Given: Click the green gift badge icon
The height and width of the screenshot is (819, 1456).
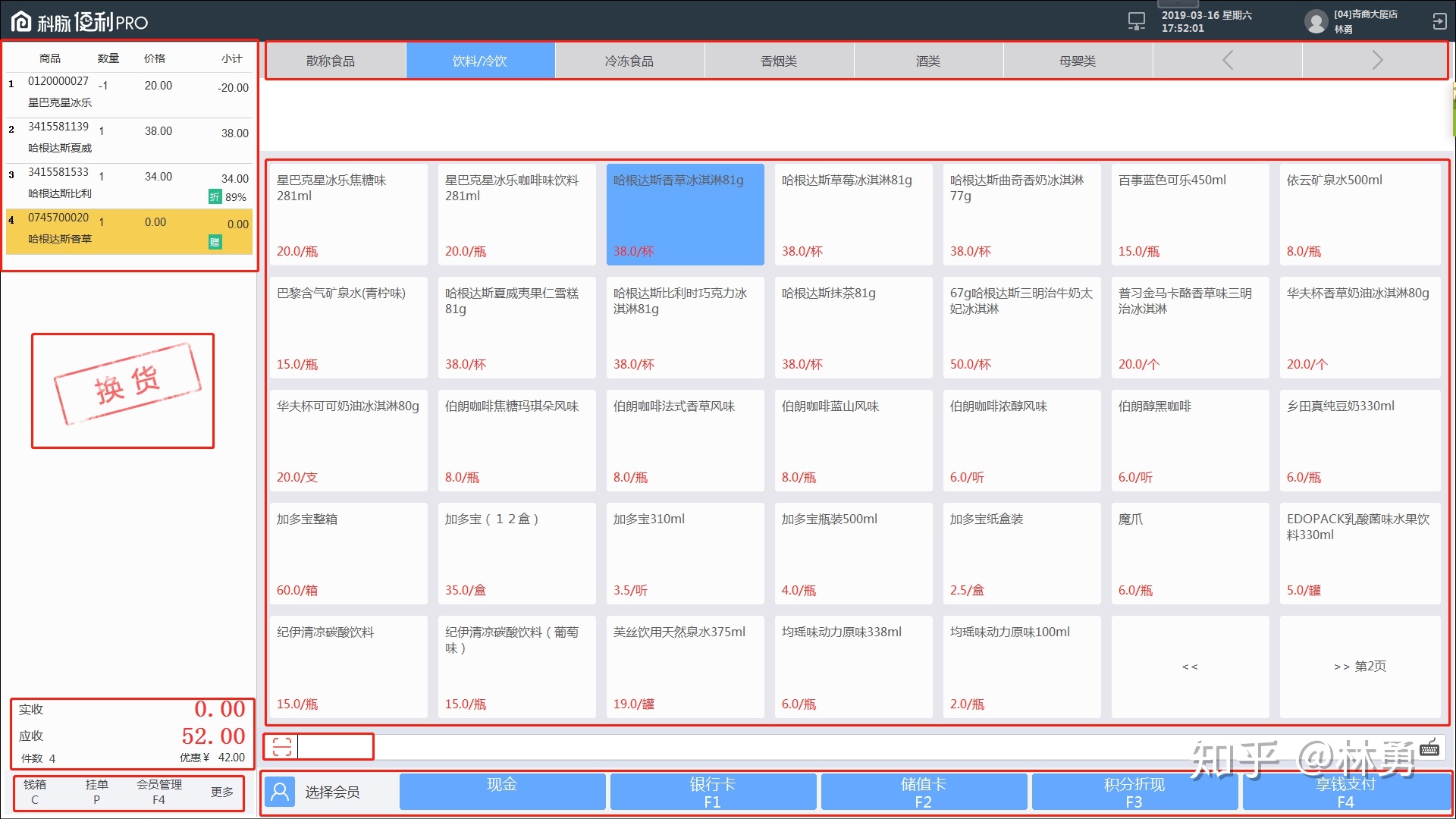Looking at the screenshot, I should (x=215, y=242).
